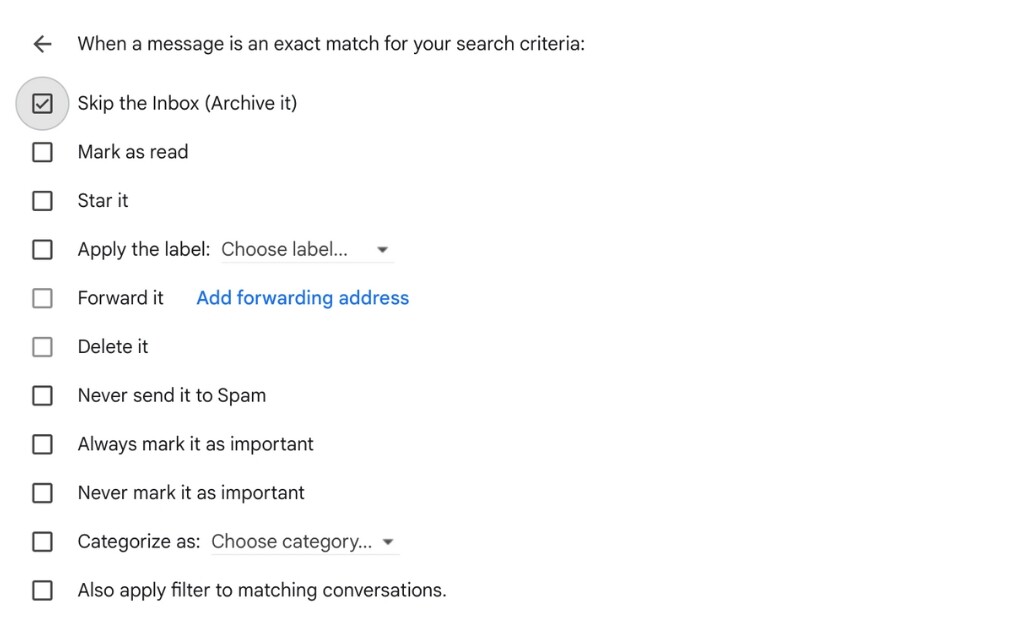1024x643 pixels.
Task: Tick the Categorize as checkbox
Action: click(x=42, y=541)
